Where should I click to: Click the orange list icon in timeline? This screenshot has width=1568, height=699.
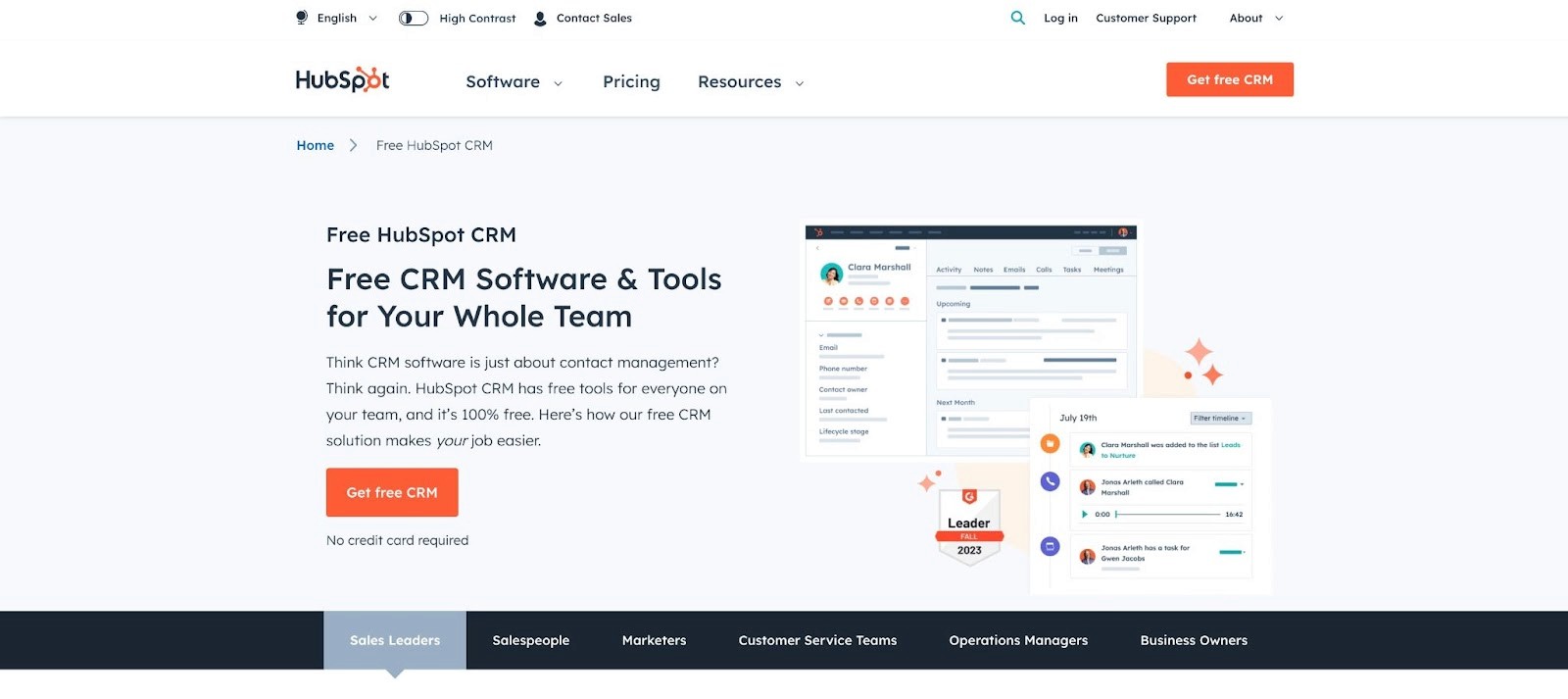(x=1050, y=444)
